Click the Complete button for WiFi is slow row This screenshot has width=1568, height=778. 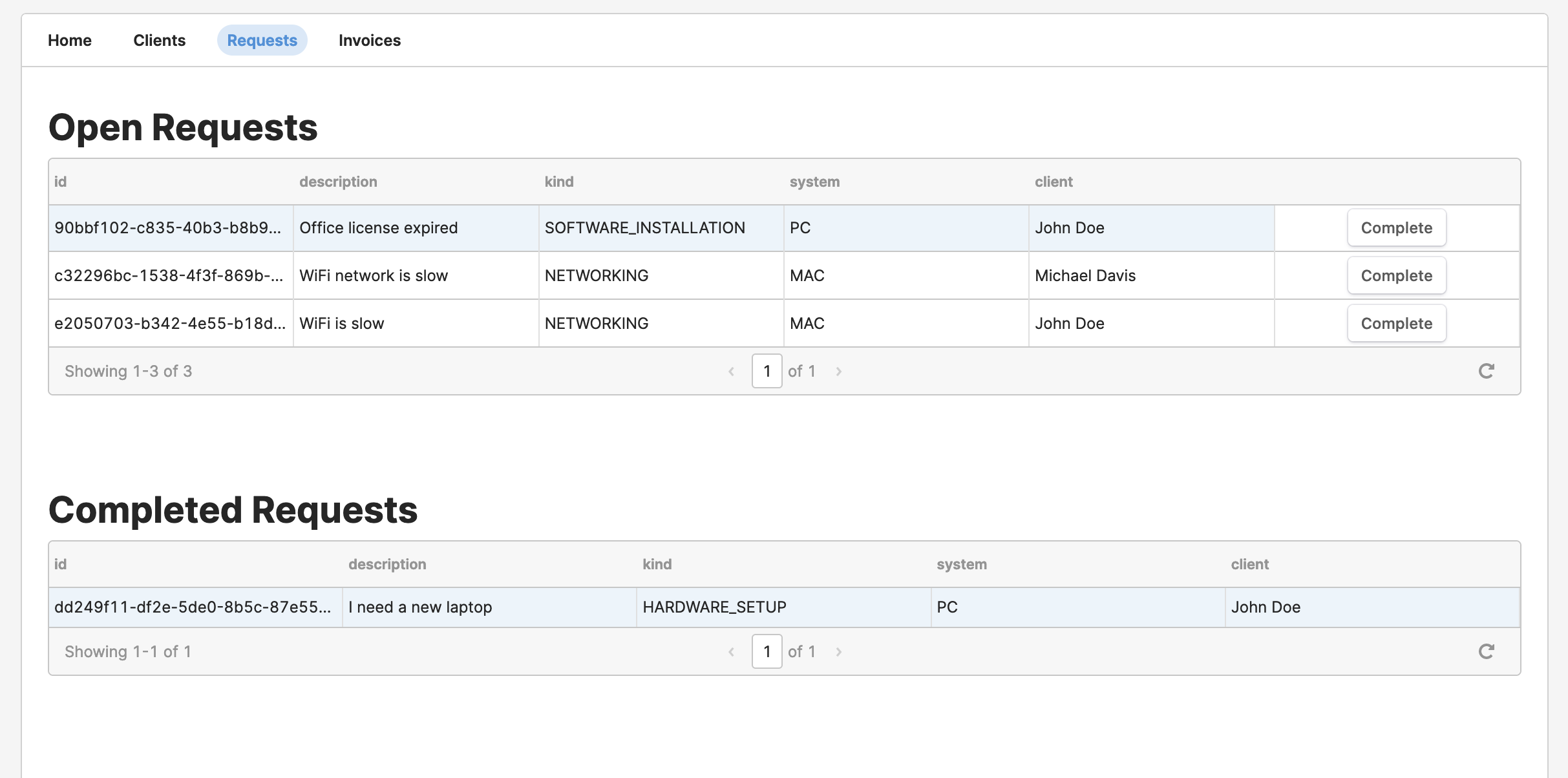pos(1397,323)
